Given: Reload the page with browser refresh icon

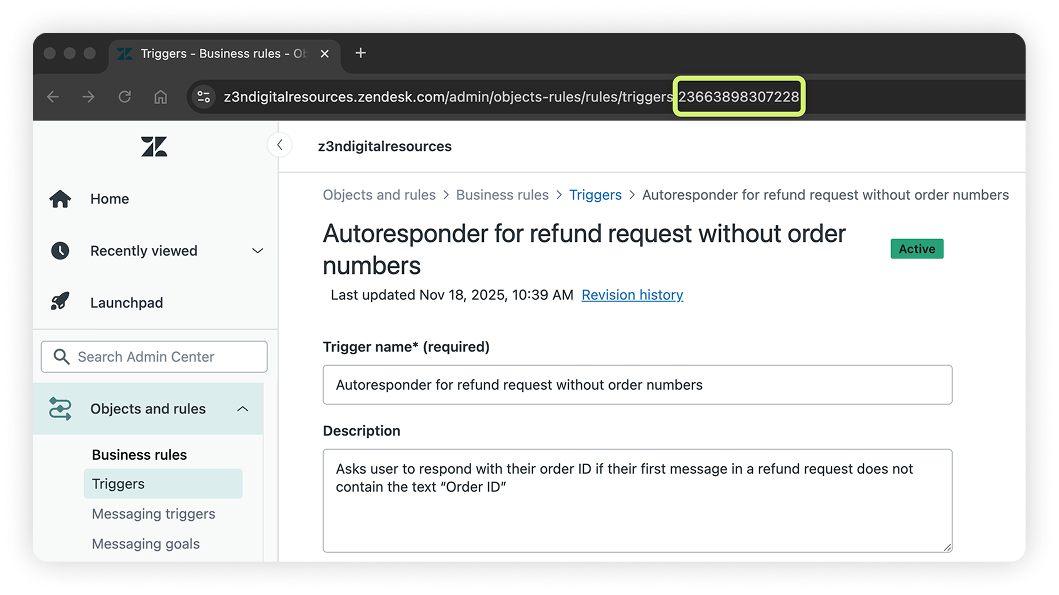Looking at the screenshot, I should click(x=125, y=97).
